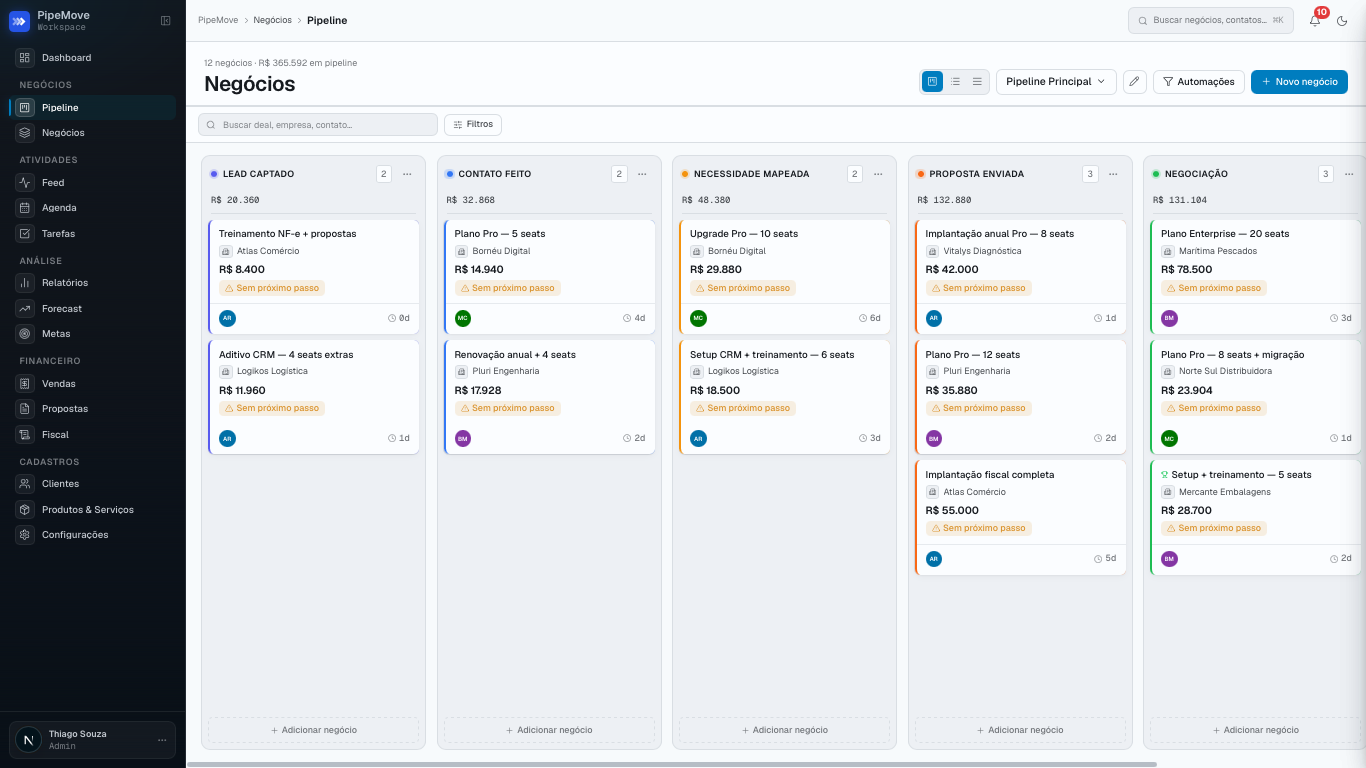Click the horizontal board scrollbar
Image resolution: width=1366 pixels, height=768 pixels.
coord(671,764)
